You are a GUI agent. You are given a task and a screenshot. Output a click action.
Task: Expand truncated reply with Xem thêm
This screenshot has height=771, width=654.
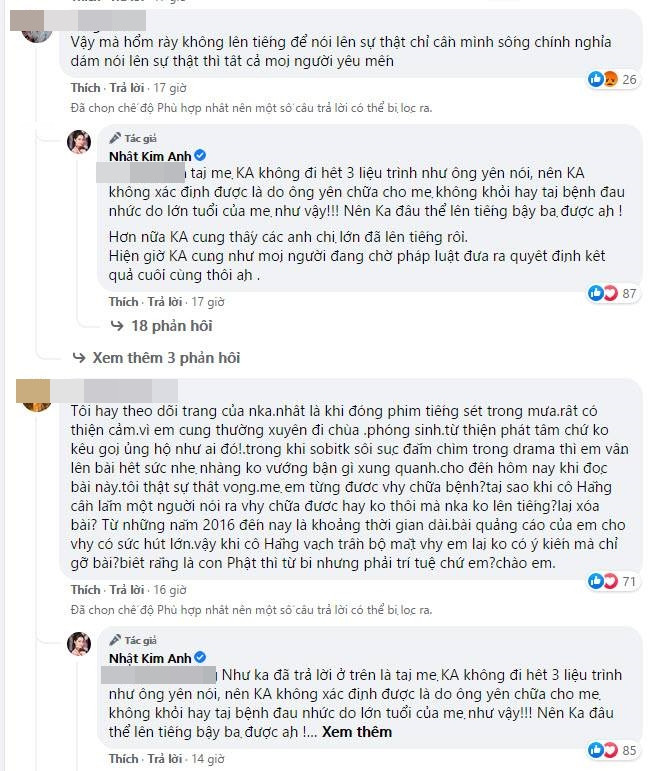357,732
